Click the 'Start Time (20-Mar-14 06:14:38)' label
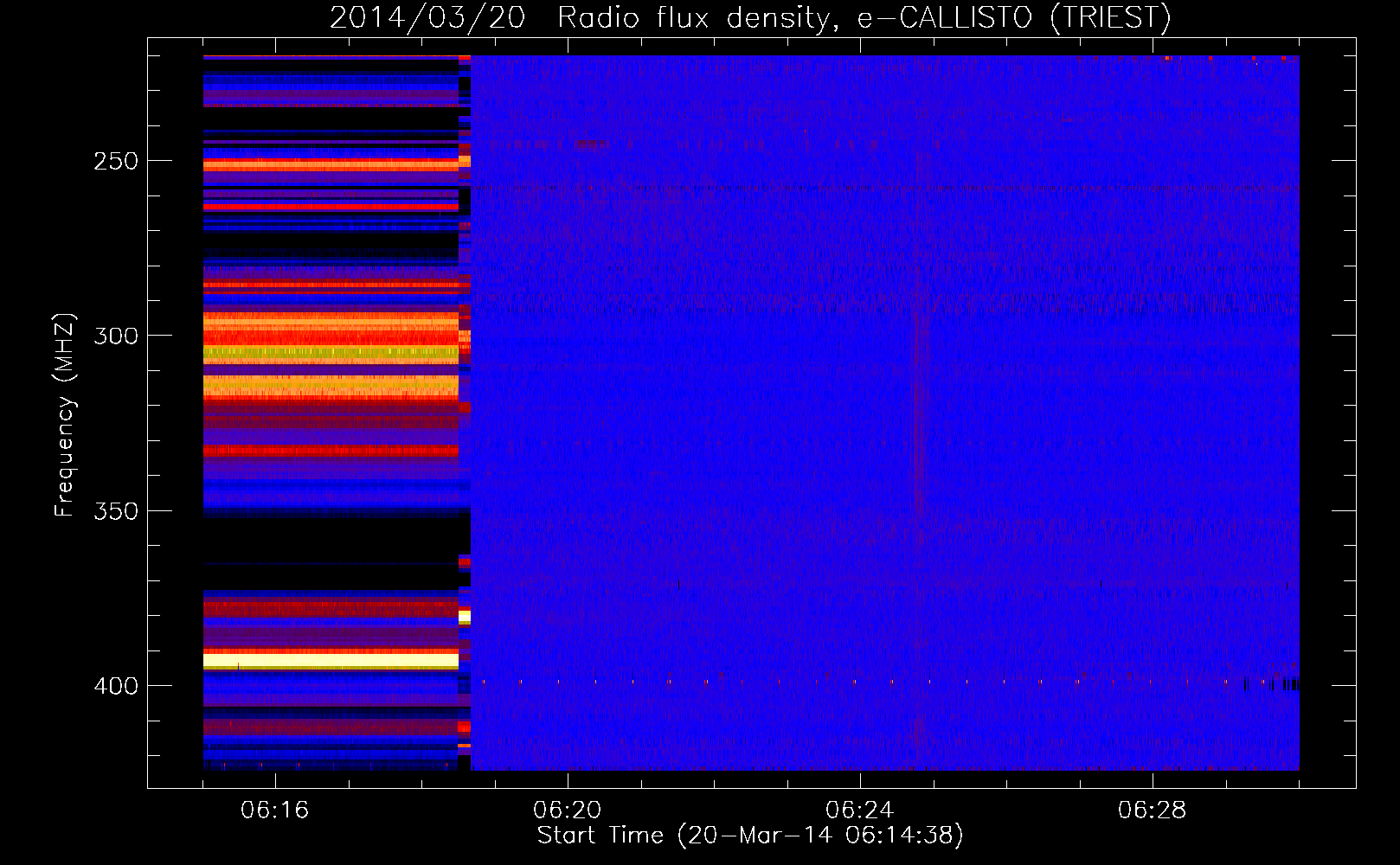1400x865 pixels. click(750, 836)
